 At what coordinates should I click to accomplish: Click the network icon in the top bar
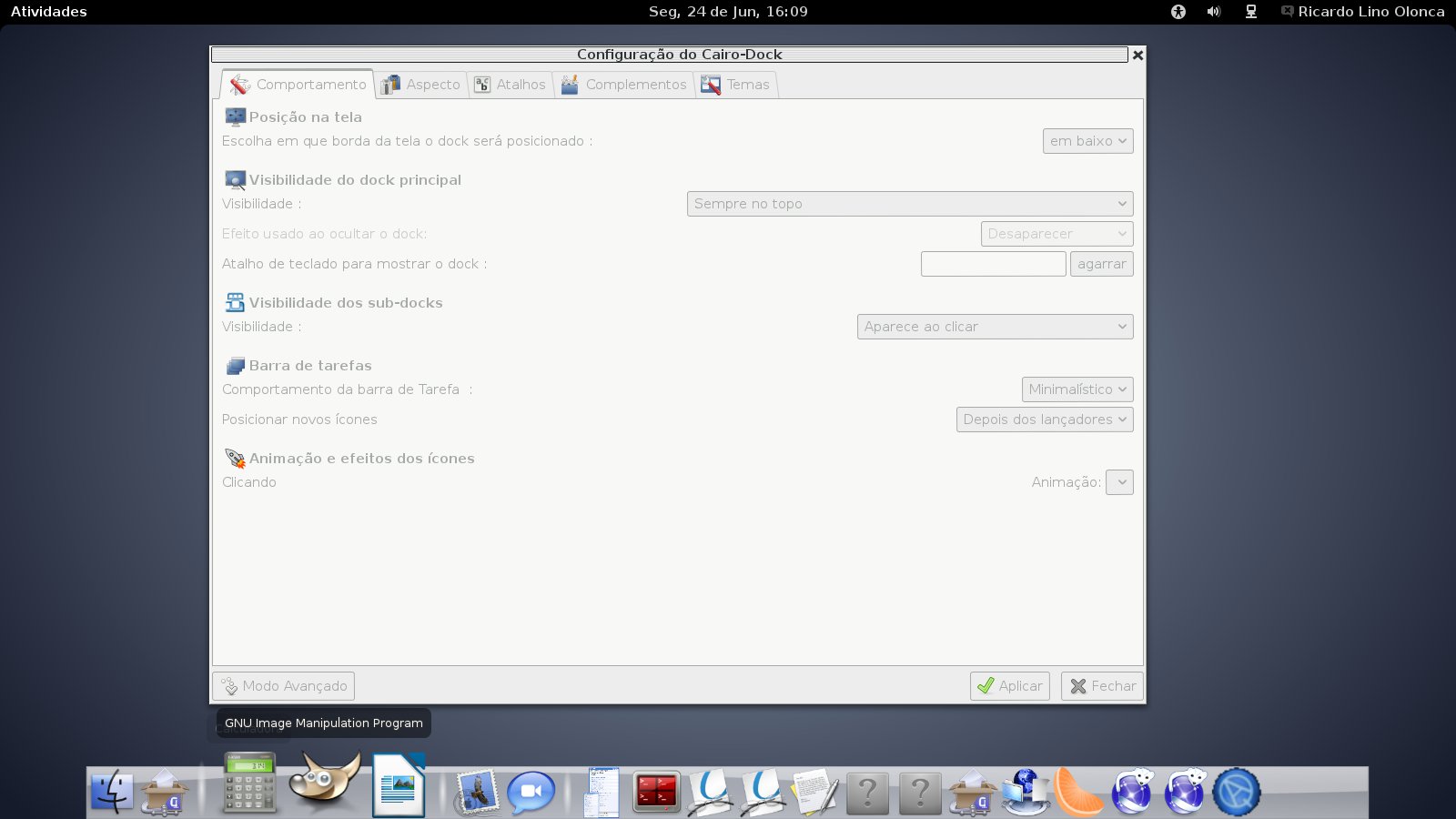point(1251,12)
